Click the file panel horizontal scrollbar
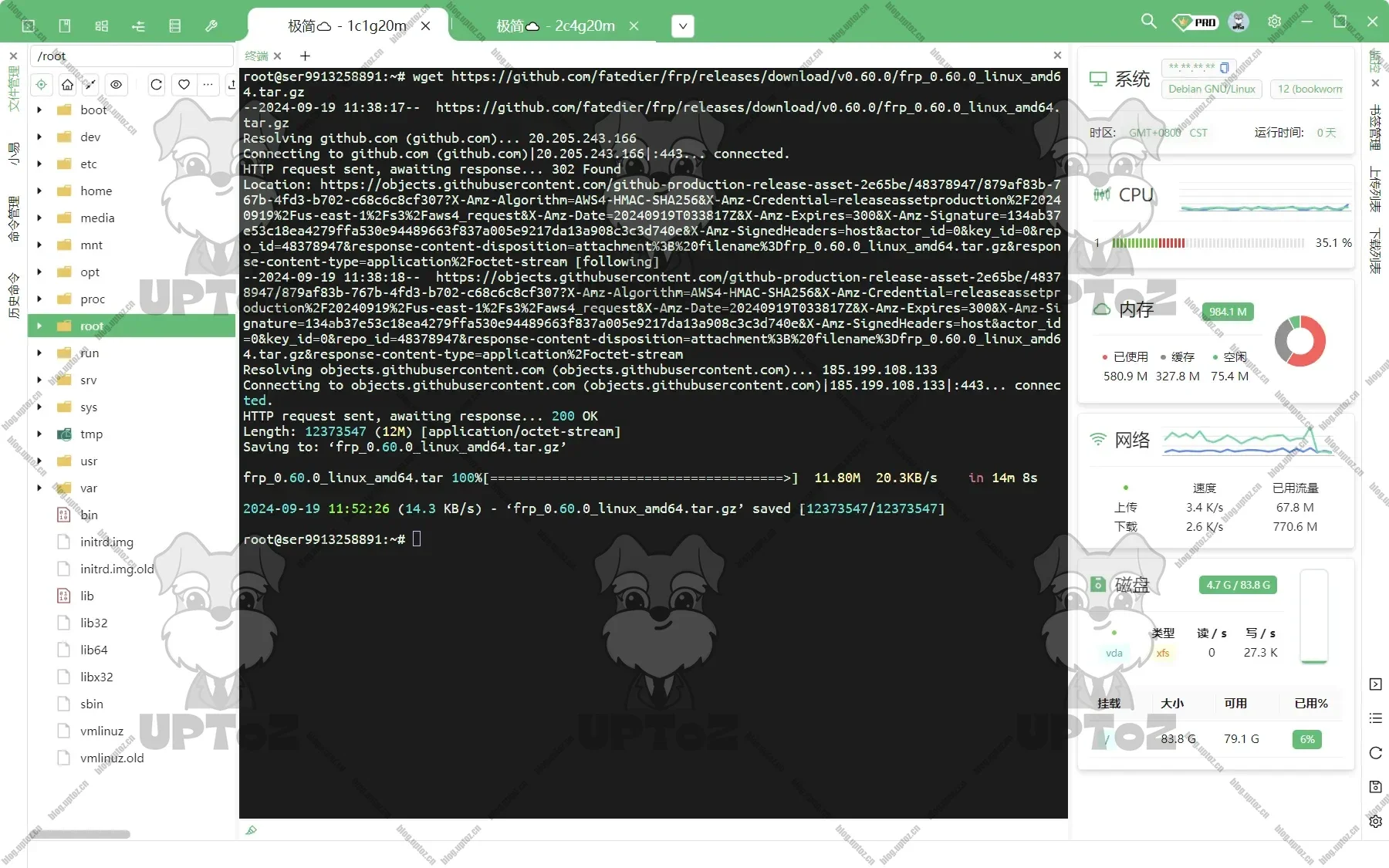 pos(80,834)
